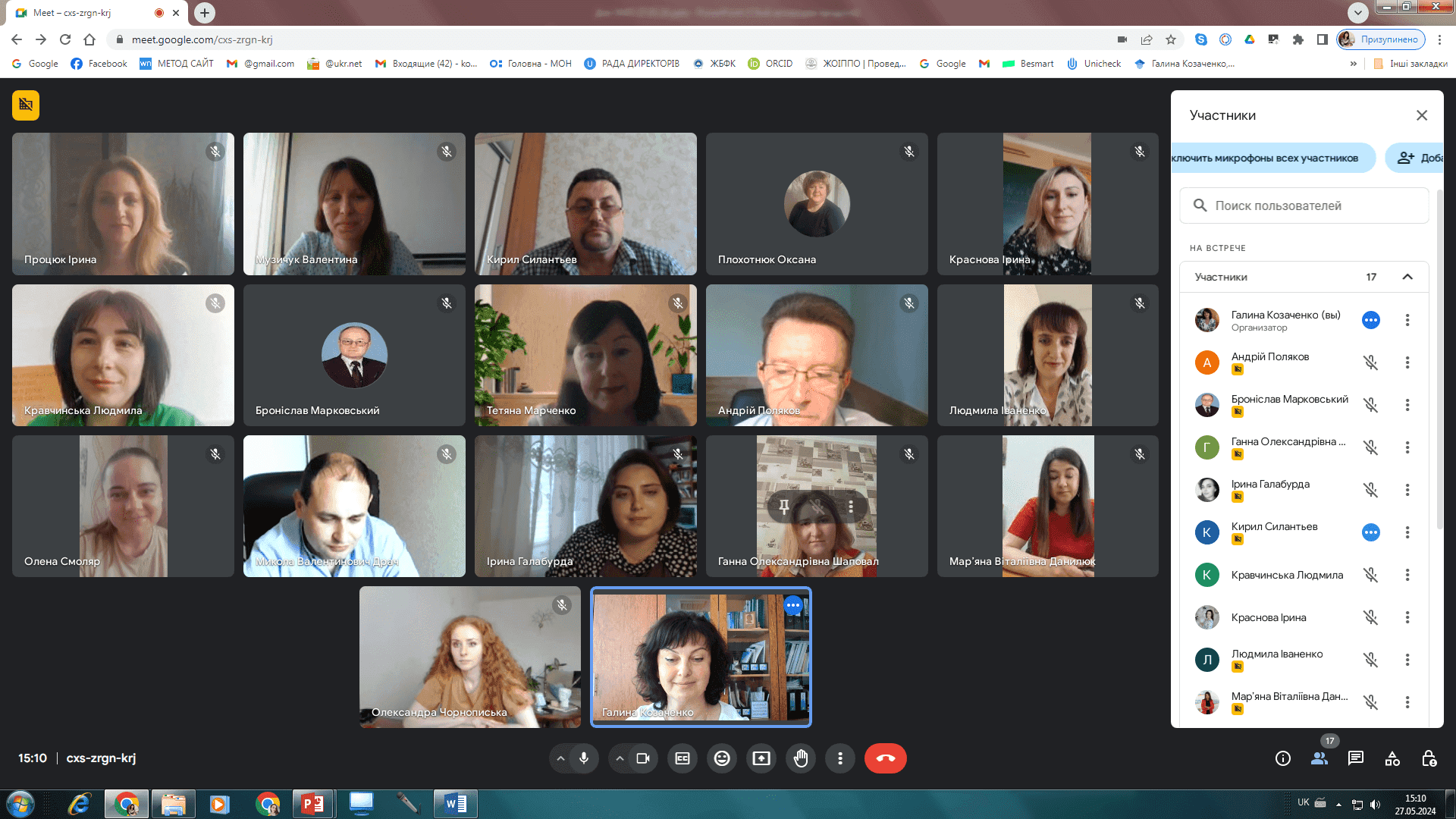Screen dimensions: 1456x819
Task: Collapse the Участники list section
Action: coord(1407,277)
